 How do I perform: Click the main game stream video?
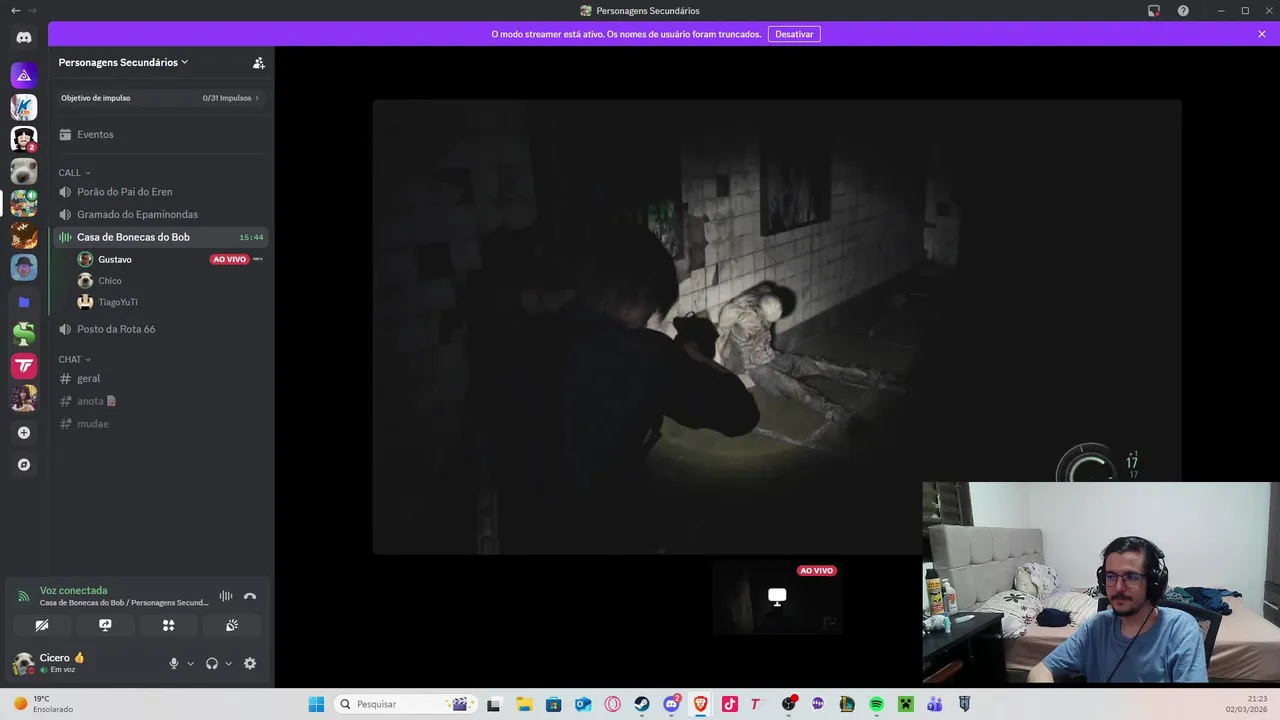tap(777, 326)
